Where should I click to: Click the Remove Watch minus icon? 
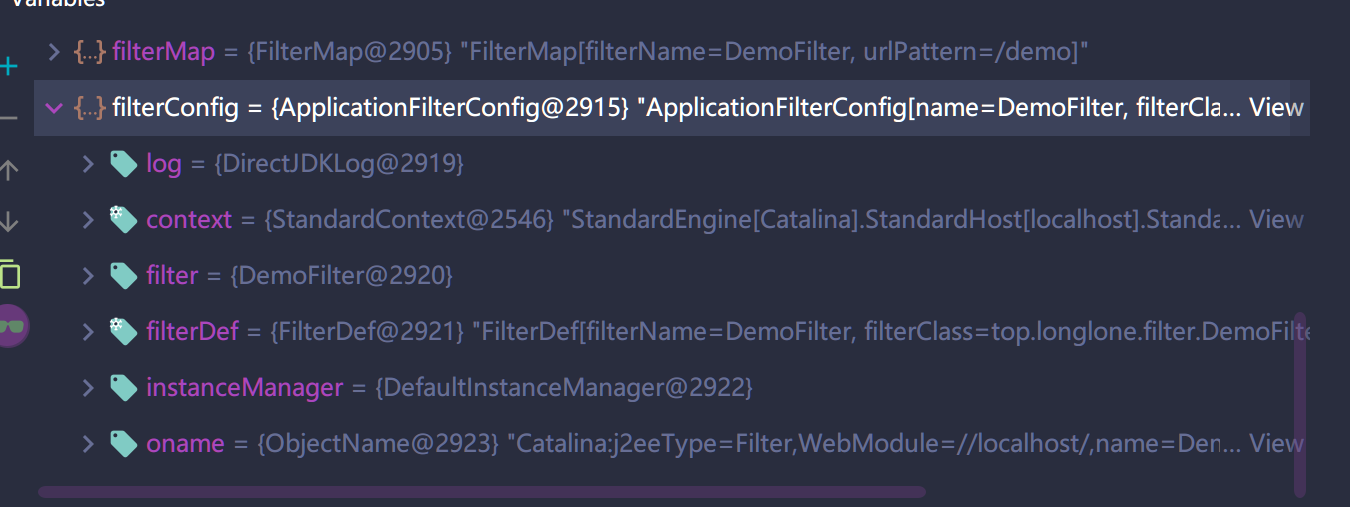pos(8,119)
